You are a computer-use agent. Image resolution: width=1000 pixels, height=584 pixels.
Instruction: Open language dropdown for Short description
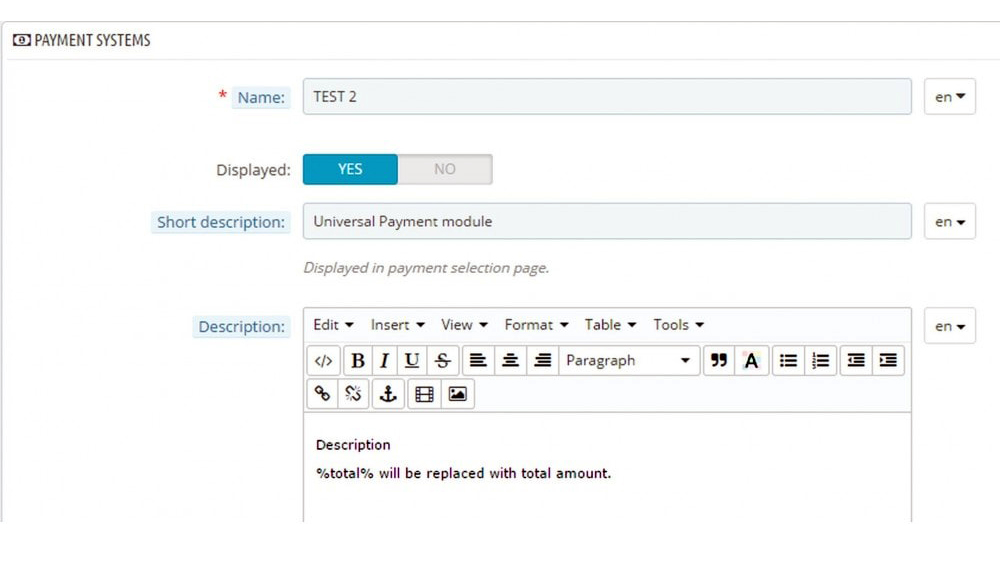click(950, 222)
